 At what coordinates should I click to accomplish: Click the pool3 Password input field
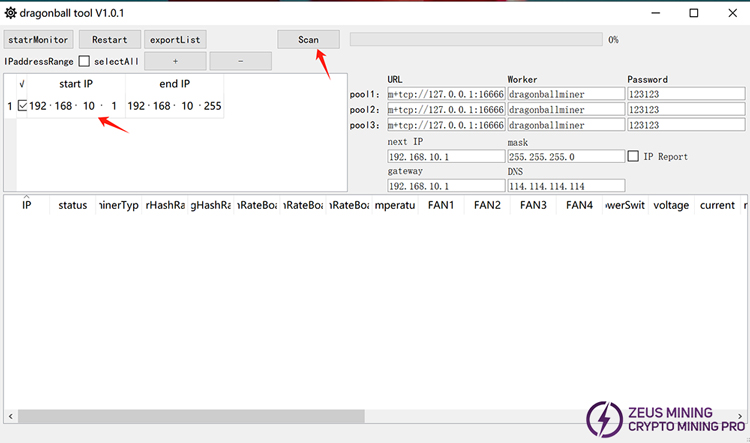click(685, 125)
